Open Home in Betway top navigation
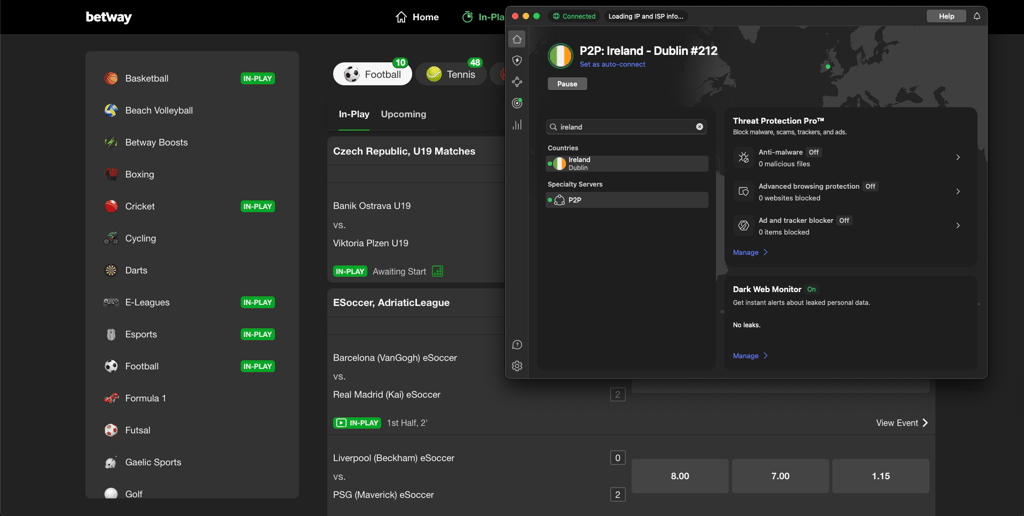Viewport: 1024px width, 516px height. [417, 17]
